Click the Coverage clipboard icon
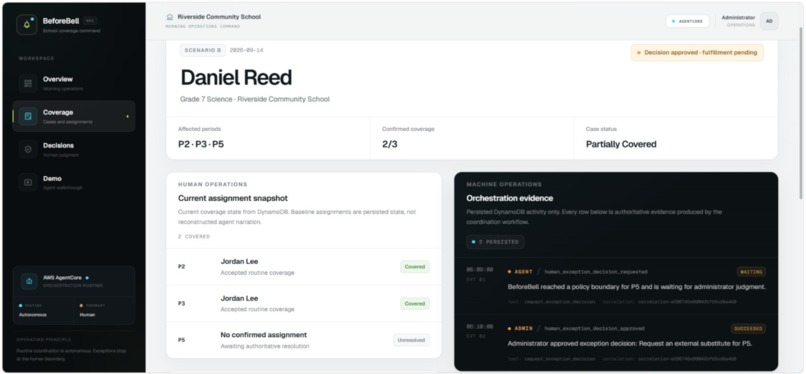Viewport: 806px width, 374px height. pos(28,116)
